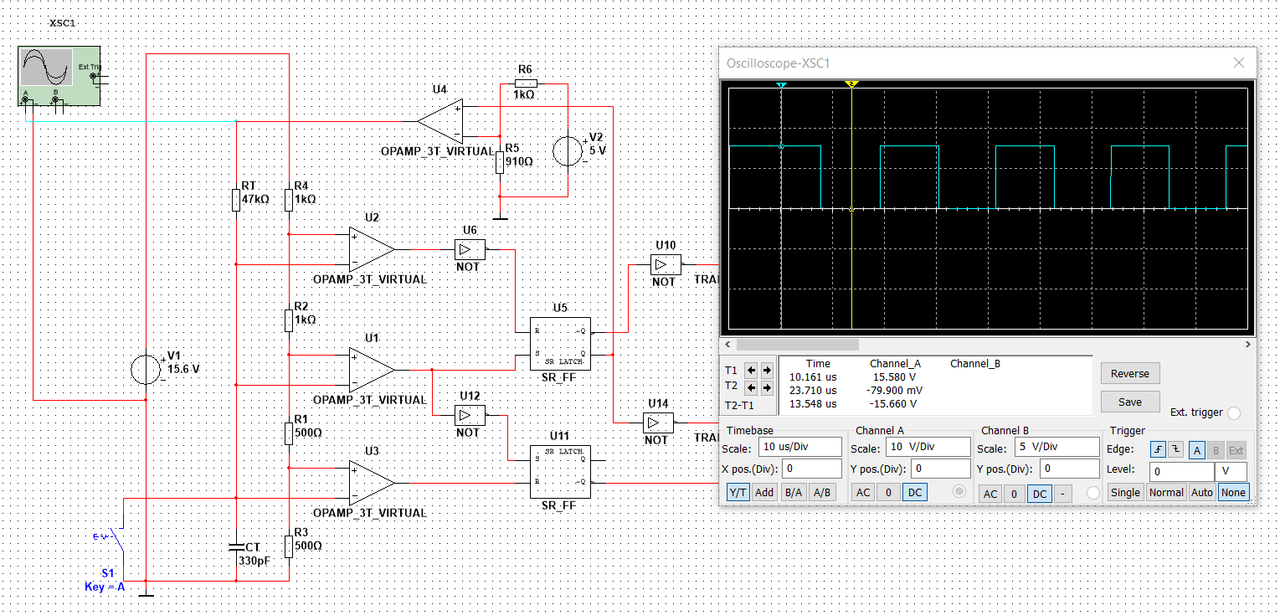Select rising edge trigger icon
Viewport: 1280px width, 614px height.
[1158, 450]
